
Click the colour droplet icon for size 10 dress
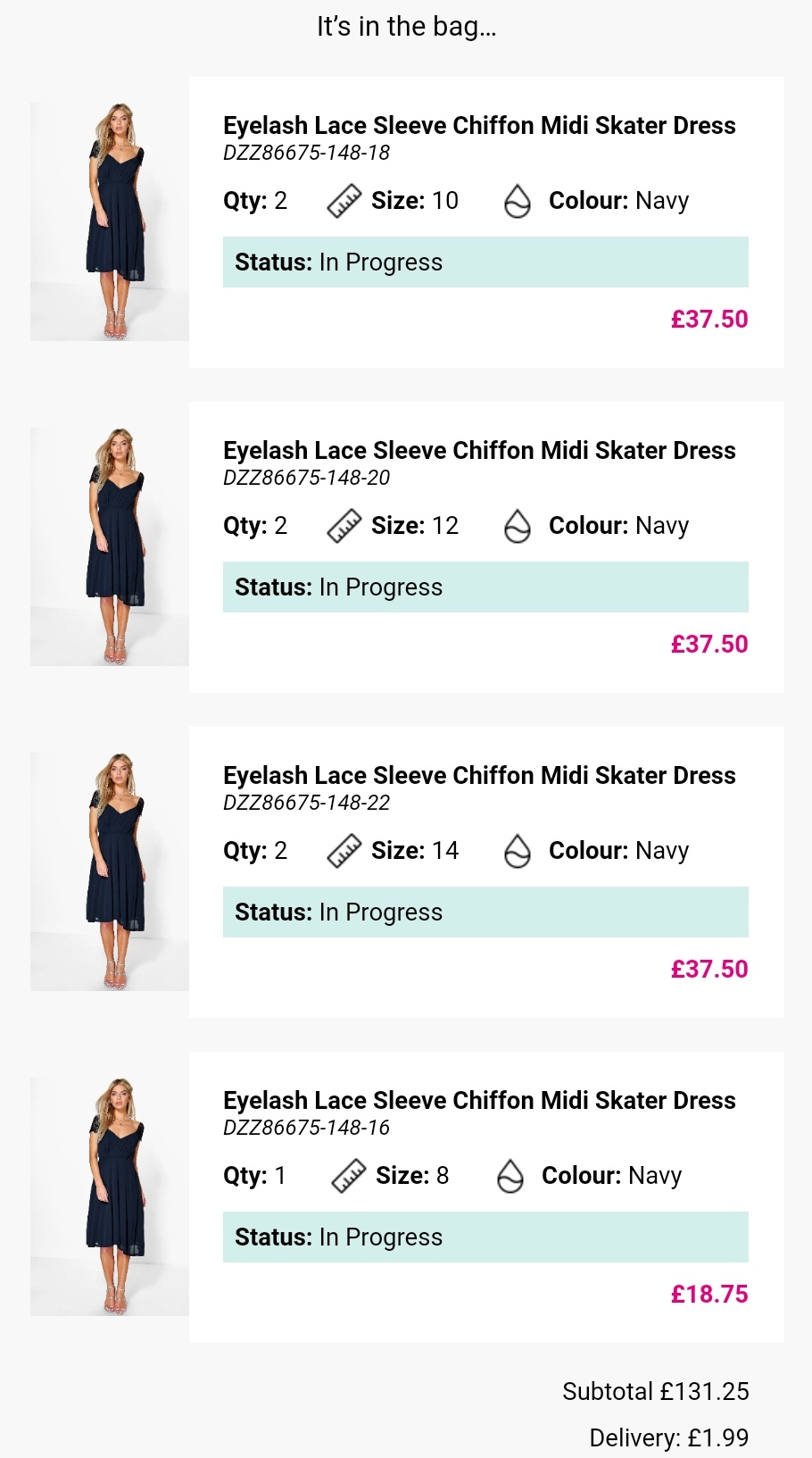point(518,201)
